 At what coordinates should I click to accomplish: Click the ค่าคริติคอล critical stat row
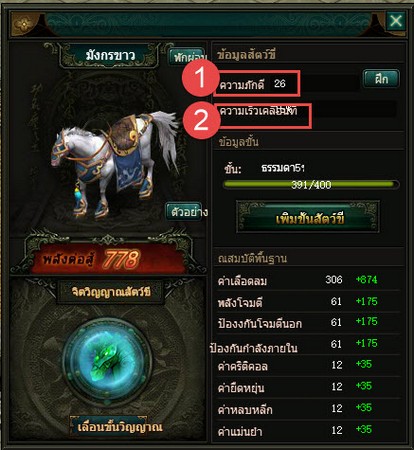click(x=308, y=365)
